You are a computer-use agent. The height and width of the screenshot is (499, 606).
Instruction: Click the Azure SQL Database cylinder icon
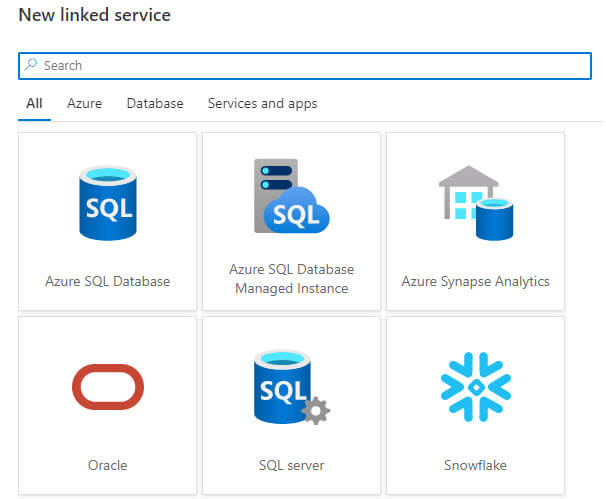click(107, 203)
